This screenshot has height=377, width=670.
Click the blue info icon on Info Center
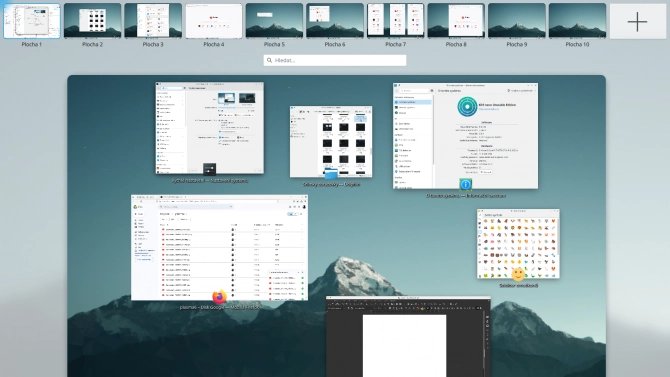(x=465, y=184)
